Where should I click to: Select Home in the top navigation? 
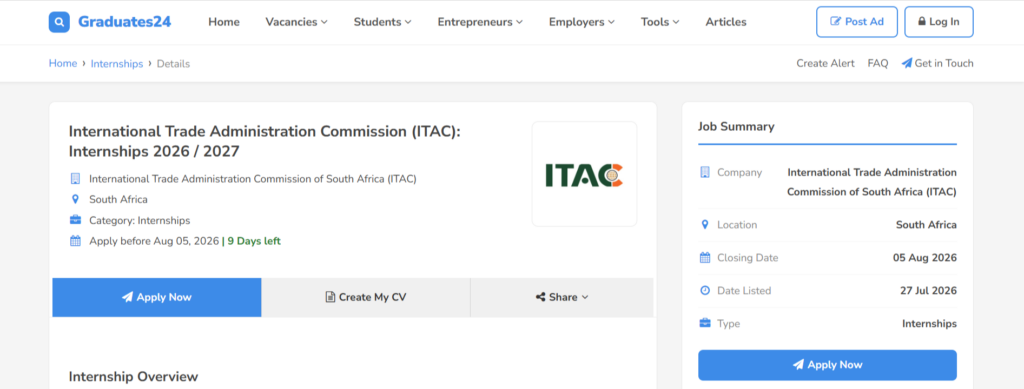click(x=224, y=22)
